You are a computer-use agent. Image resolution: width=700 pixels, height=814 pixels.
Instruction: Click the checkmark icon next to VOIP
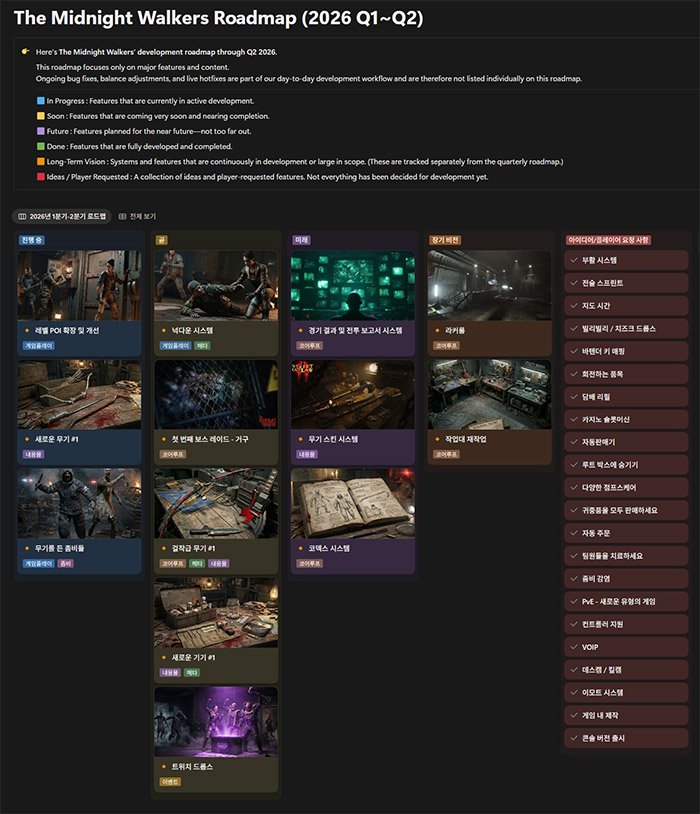point(573,647)
